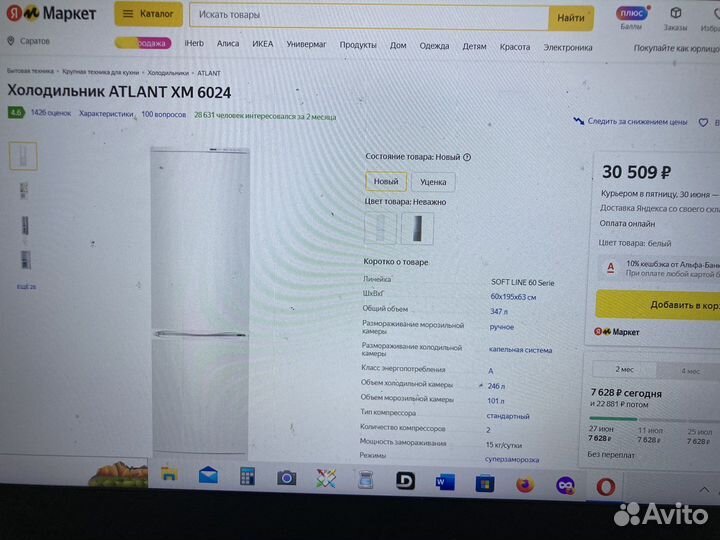Image resolution: width=720 pixels, height=540 pixels.
Task: Open the Заказы box icon
Action: [x=675, y=13]
